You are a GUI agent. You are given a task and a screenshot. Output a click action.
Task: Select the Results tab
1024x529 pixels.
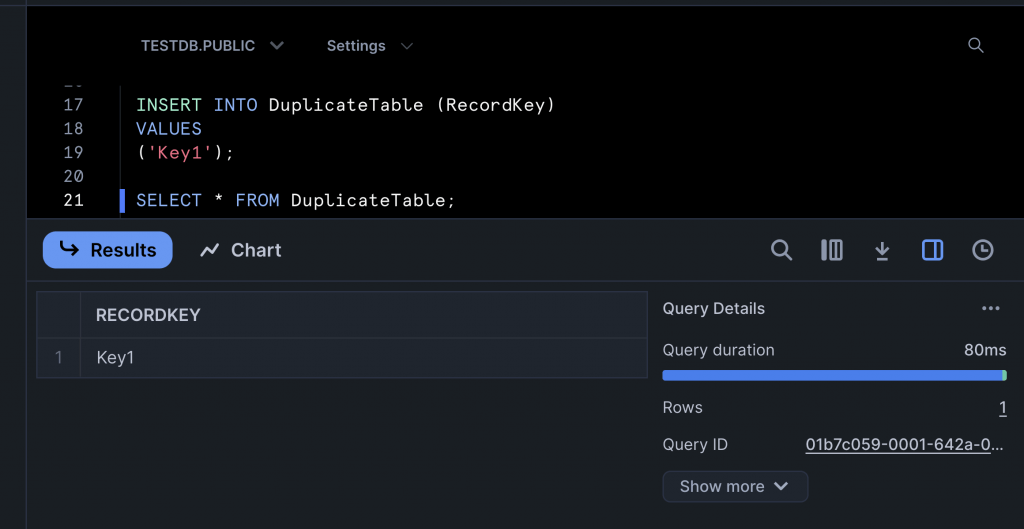(108, 250)
